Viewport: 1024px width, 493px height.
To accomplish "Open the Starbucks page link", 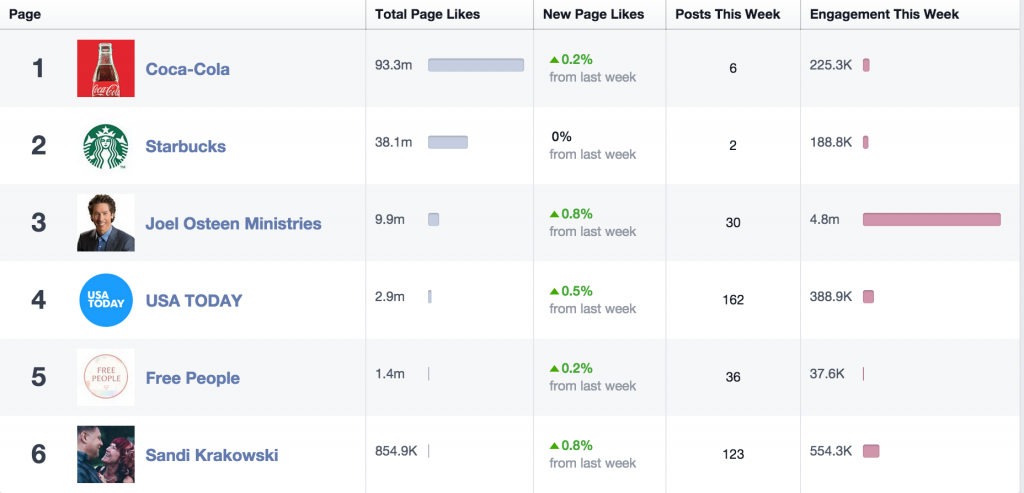I will (185, 146).
